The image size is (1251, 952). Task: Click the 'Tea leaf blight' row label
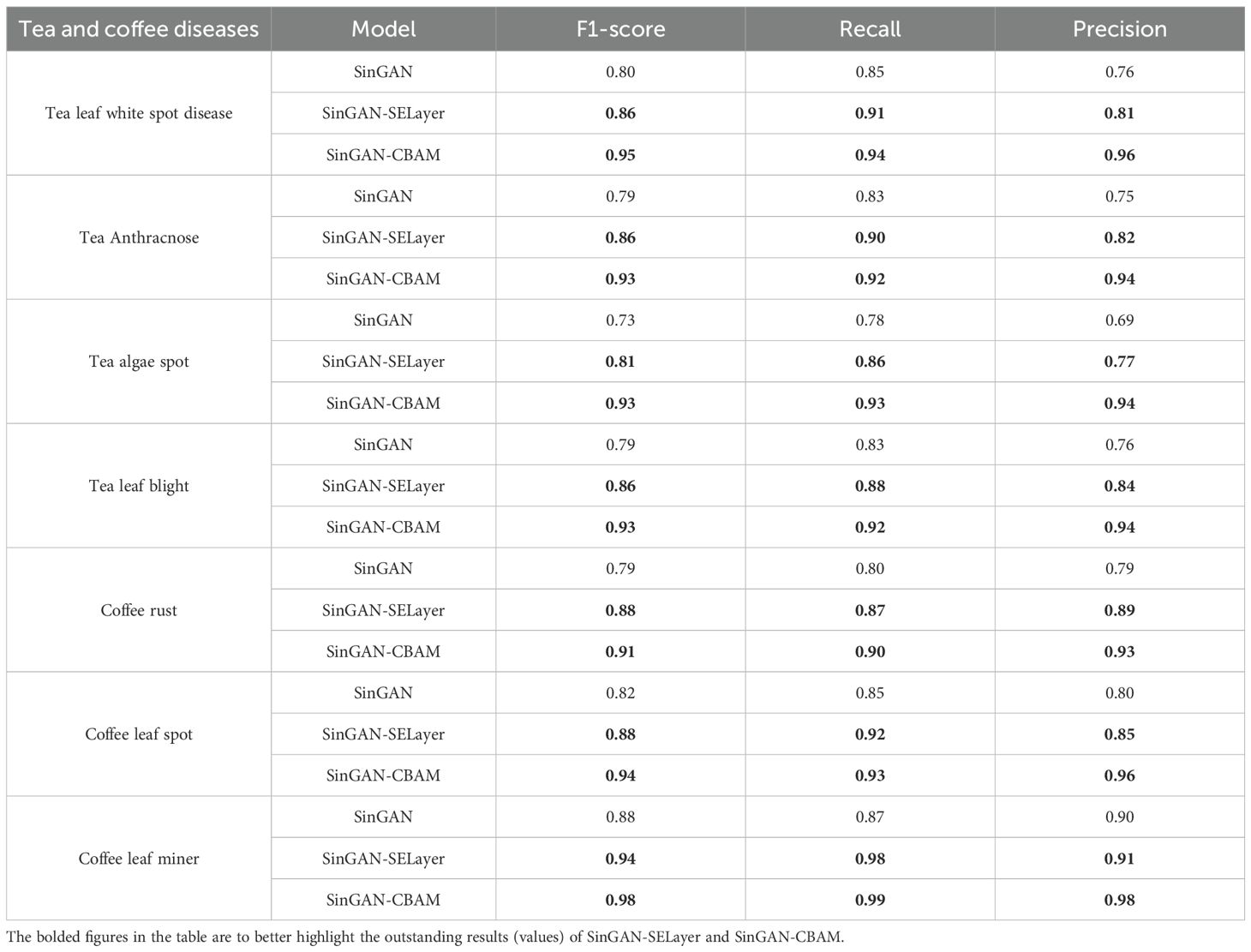tap(139, 486)
